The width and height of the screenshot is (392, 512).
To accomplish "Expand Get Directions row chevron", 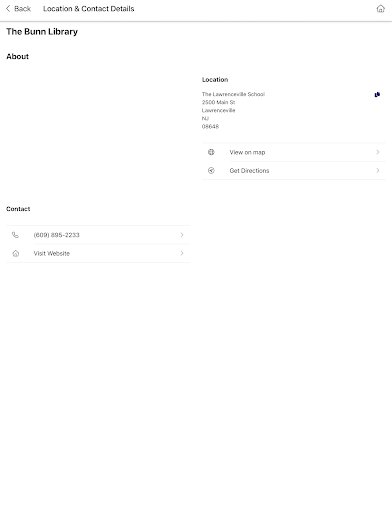I will pos(378,170).
